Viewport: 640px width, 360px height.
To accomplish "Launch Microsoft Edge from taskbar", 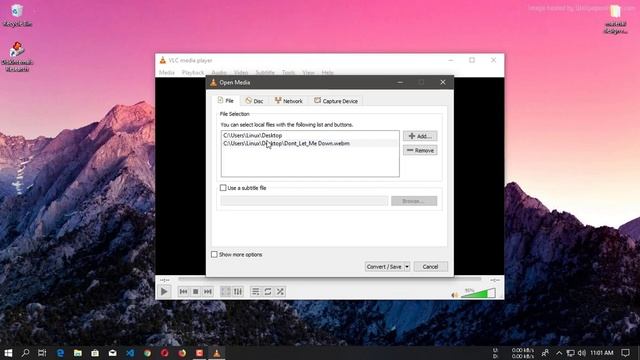I will 60,353.
